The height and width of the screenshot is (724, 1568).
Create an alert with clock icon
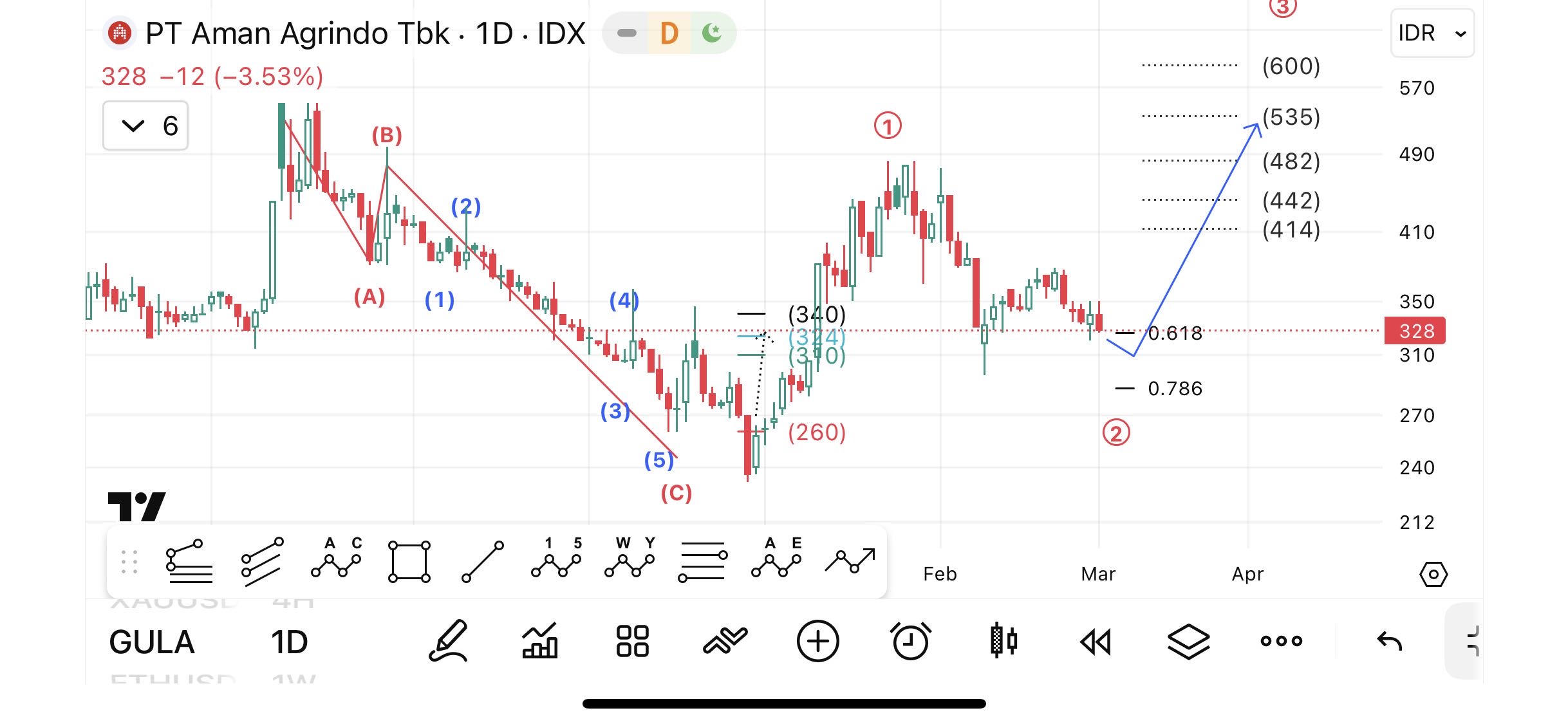click(910, 641)
